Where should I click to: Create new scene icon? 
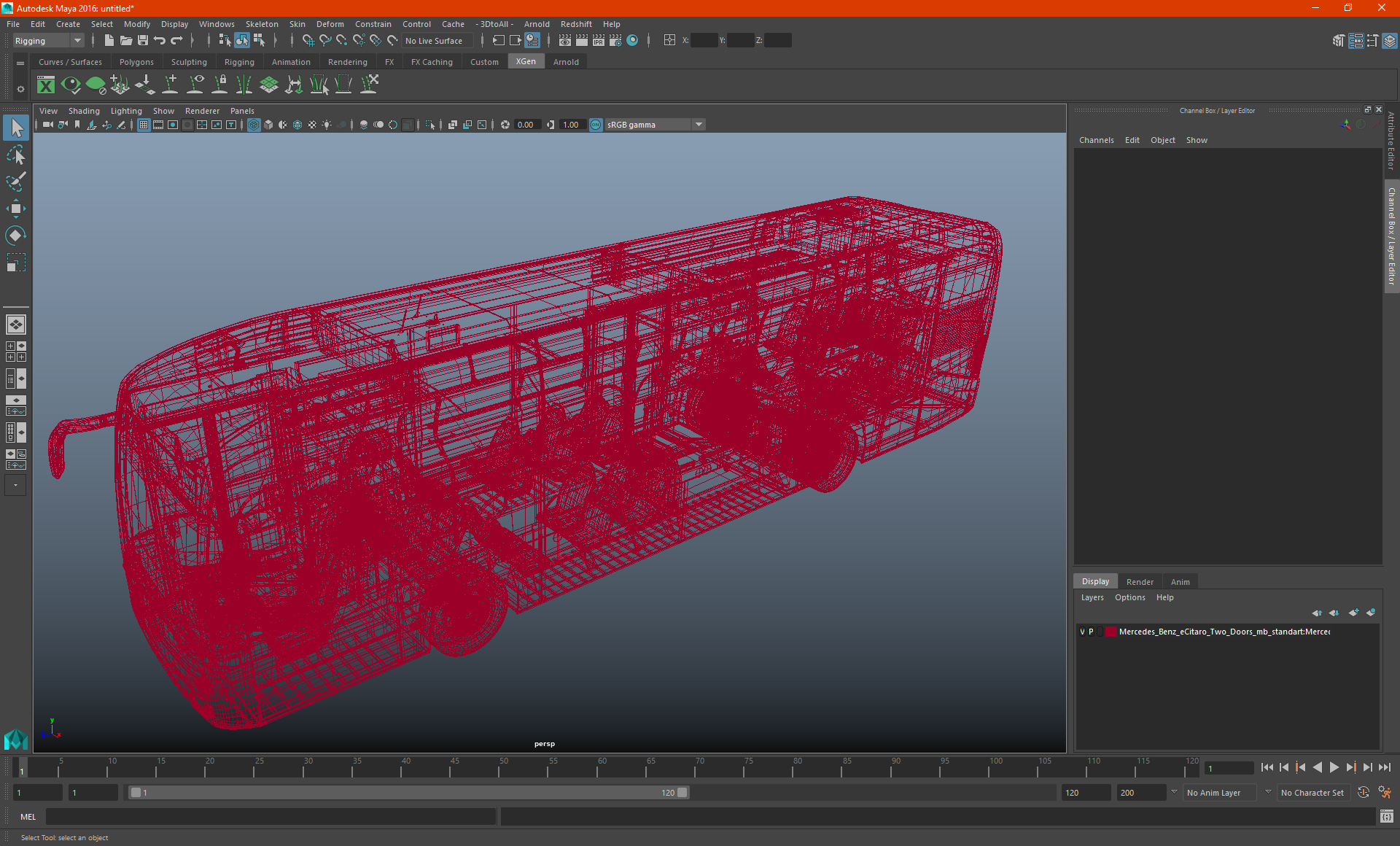point(109,41)
